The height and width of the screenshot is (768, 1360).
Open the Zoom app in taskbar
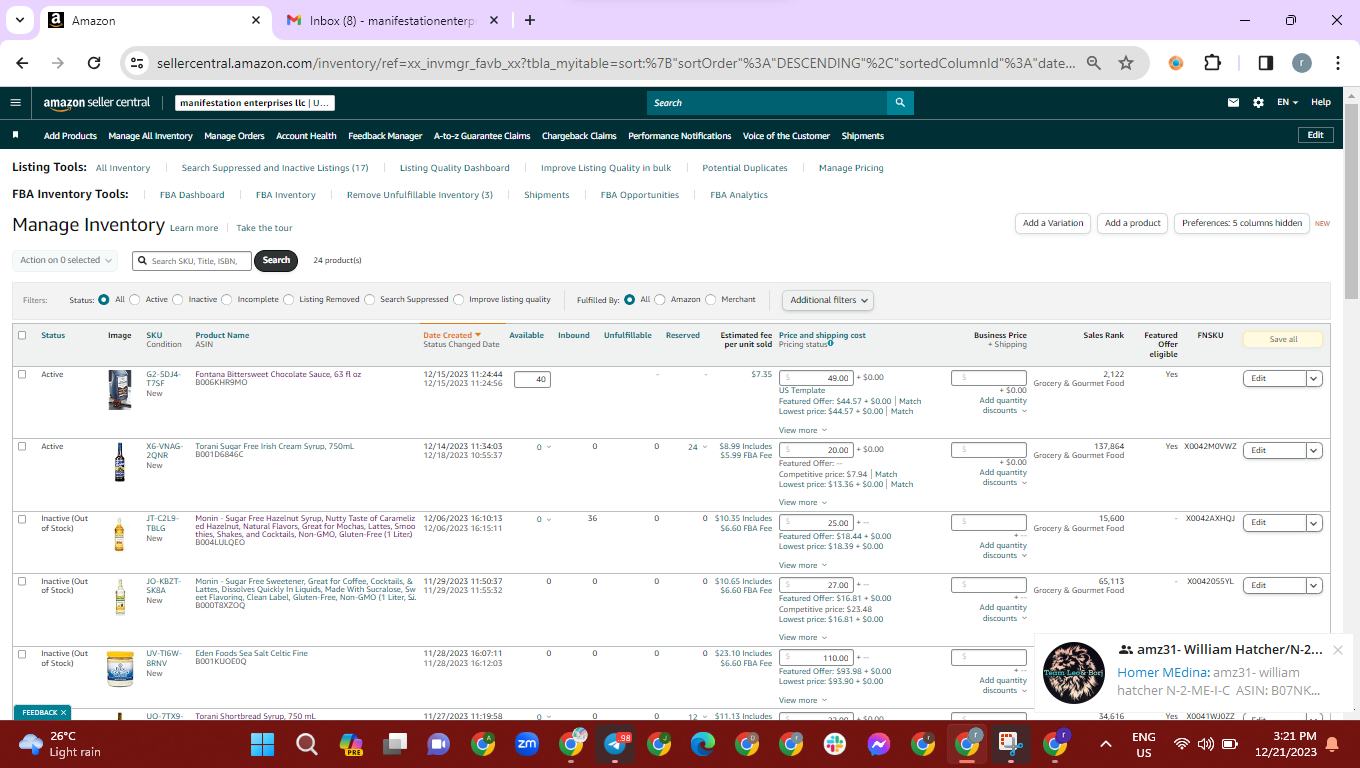[x=527, y=744]
